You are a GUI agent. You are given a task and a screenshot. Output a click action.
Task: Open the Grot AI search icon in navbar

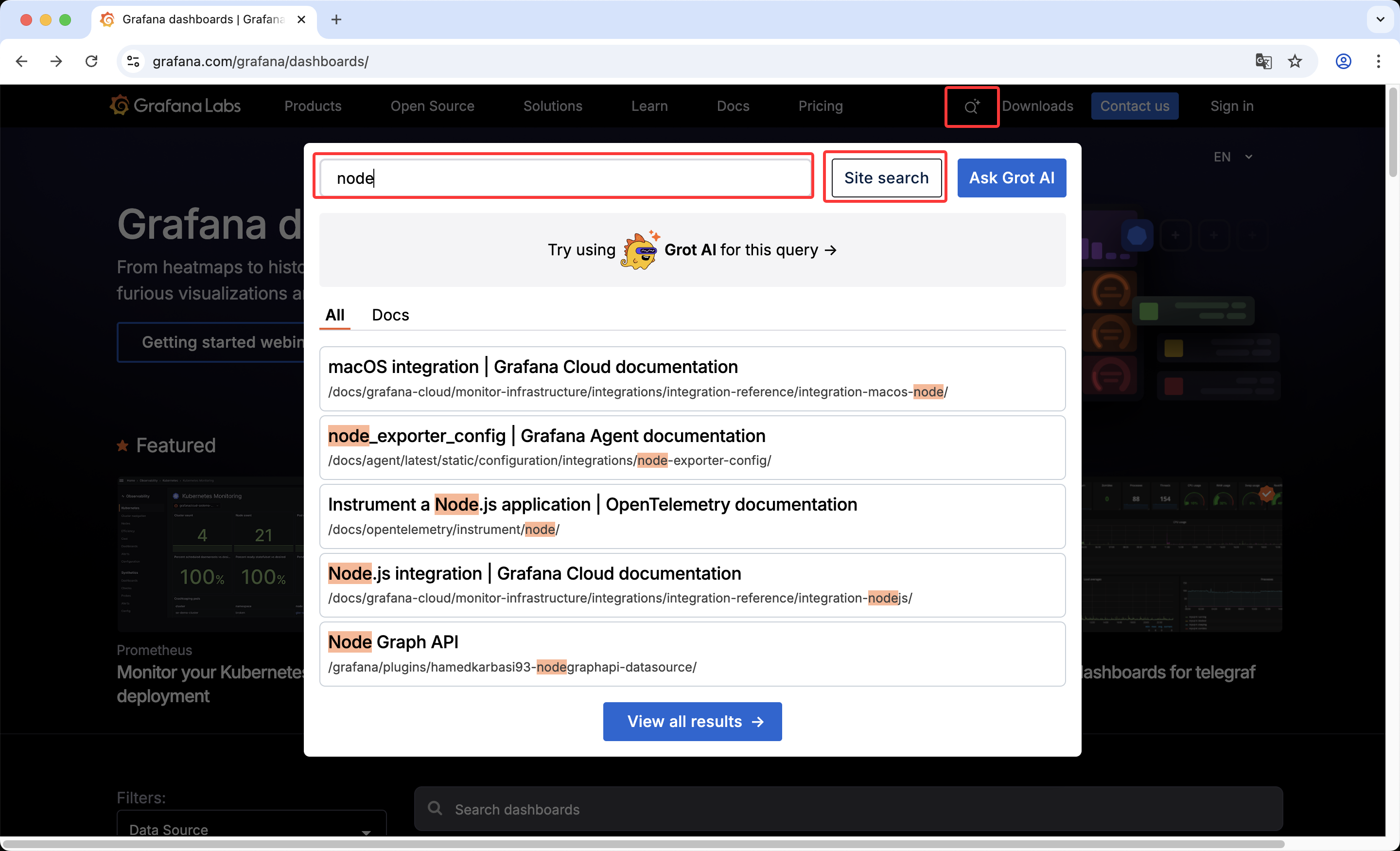click(x=972, y=106)
